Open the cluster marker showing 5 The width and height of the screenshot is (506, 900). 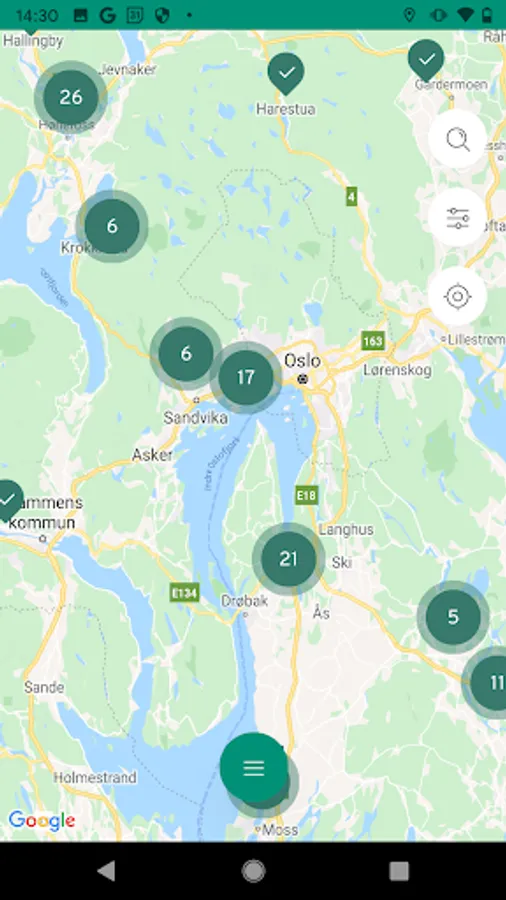coord(453,617)
